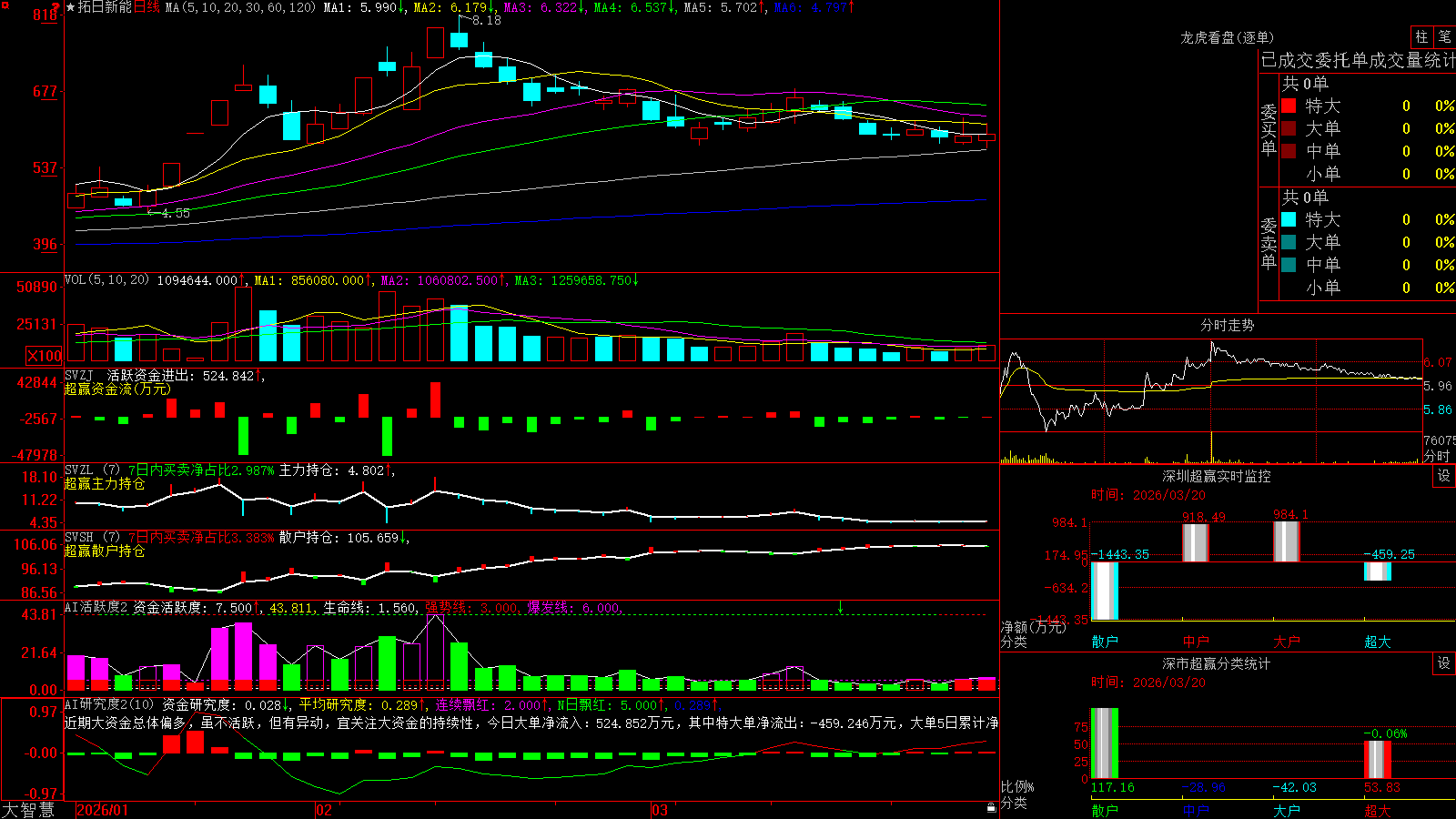Click the 拓日新能 stock name
Viewport: 1456px width, 819px height.
[105, 7]
